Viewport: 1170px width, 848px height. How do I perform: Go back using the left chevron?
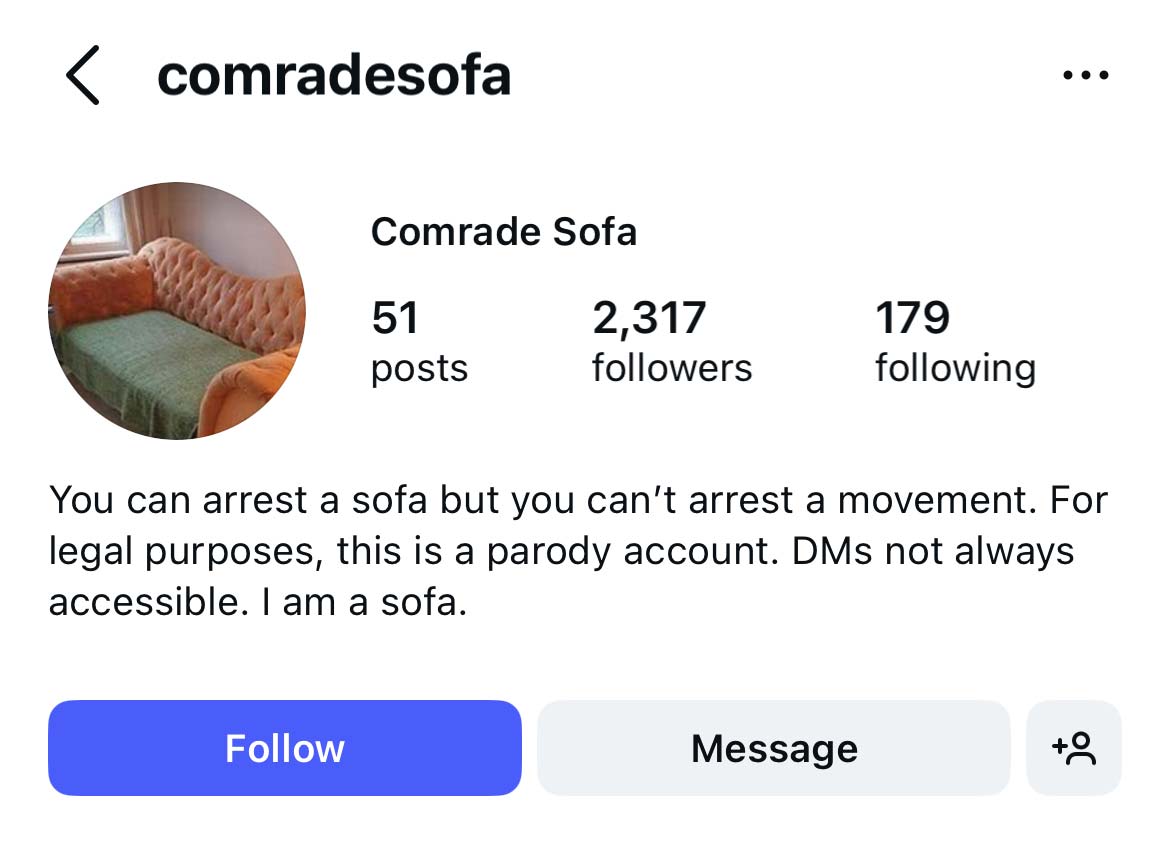(x=83, y=76)
